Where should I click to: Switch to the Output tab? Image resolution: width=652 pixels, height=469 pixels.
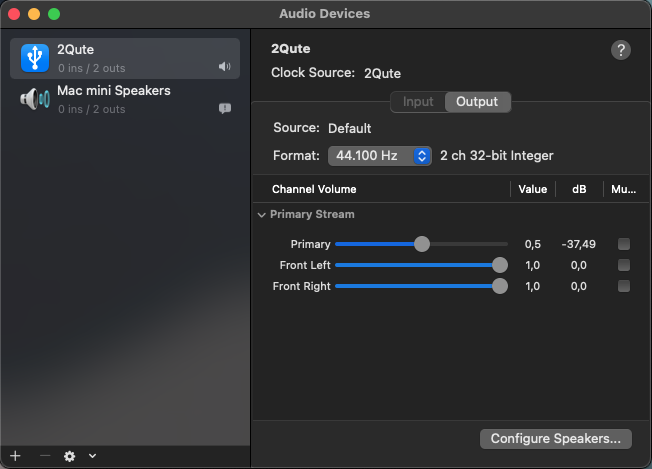click(x=477, y=102)
